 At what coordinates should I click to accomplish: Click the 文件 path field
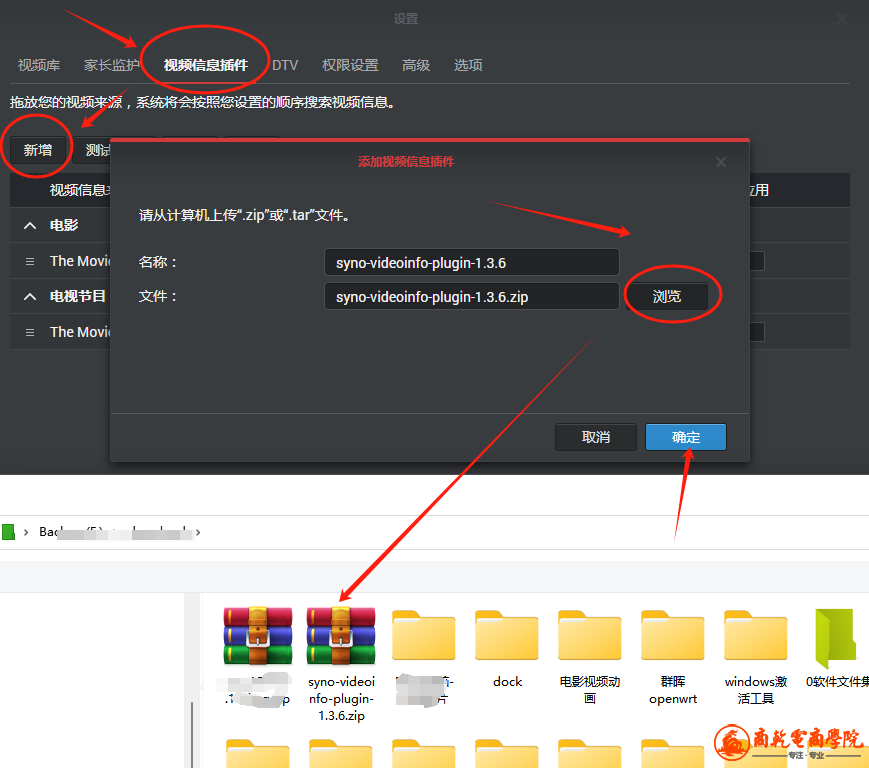click(472, 296)
